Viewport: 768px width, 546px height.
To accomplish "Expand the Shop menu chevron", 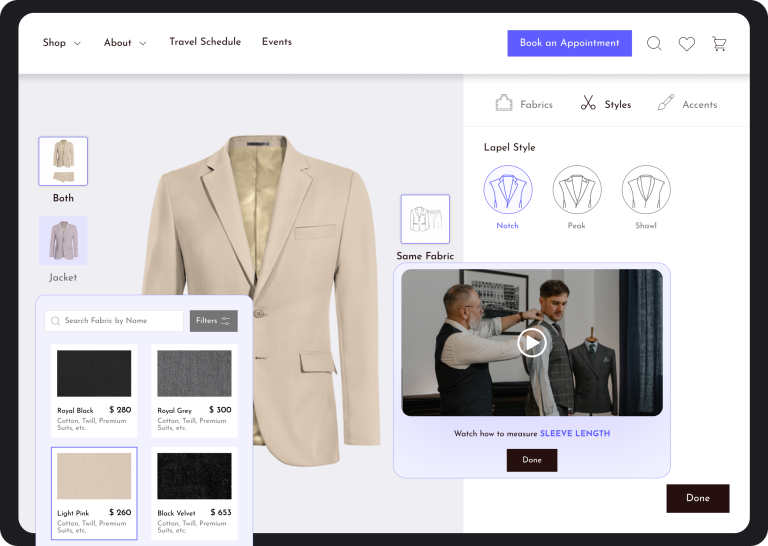I will (x=77, y=44).
